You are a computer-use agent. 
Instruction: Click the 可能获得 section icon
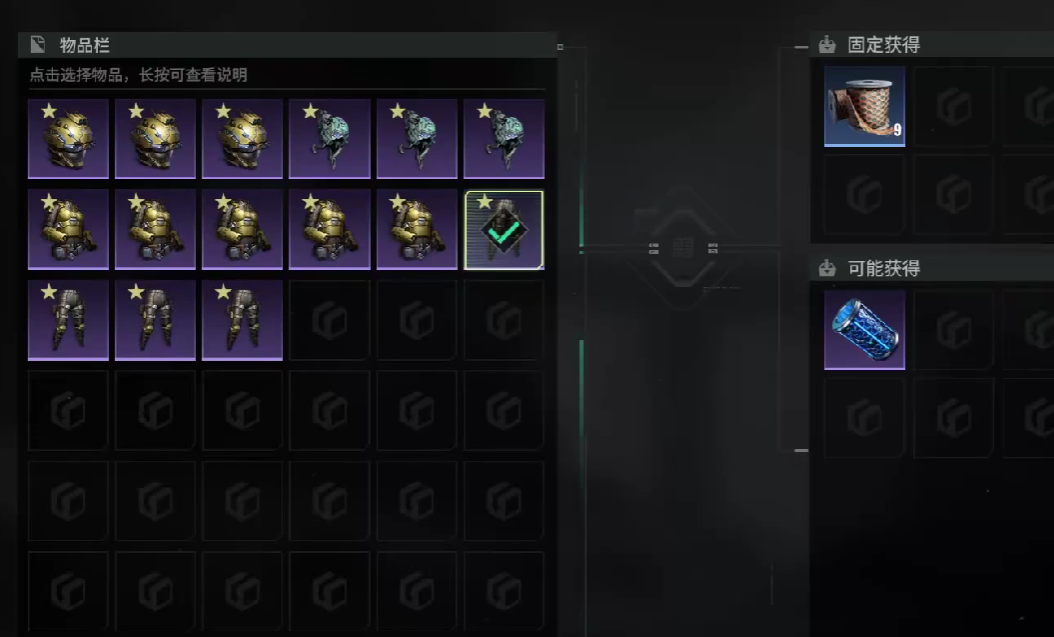[827, 269]
